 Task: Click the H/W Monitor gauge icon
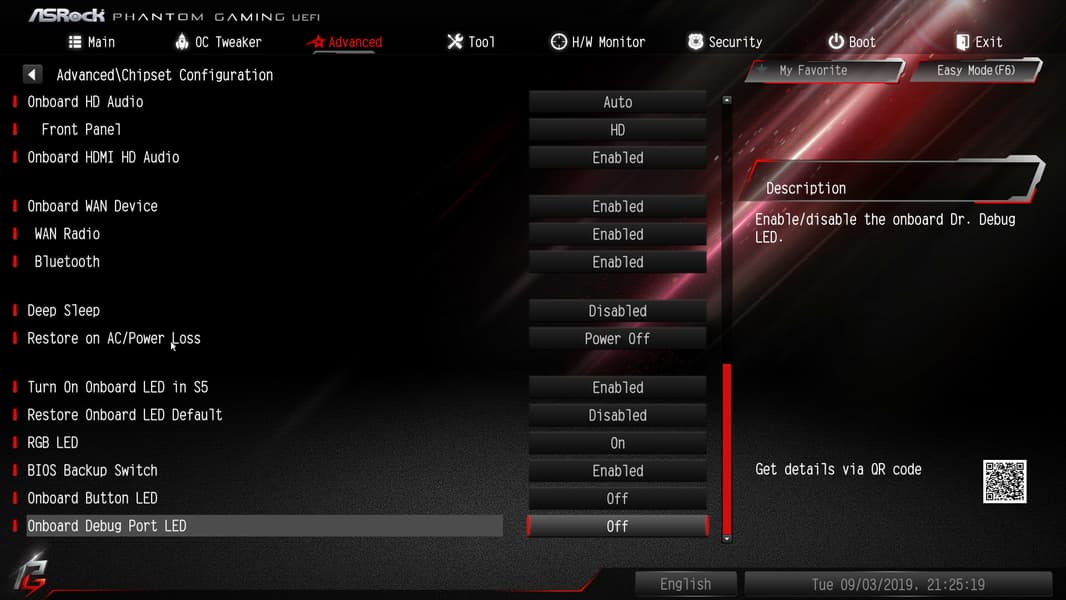click(x=558, y=42)
